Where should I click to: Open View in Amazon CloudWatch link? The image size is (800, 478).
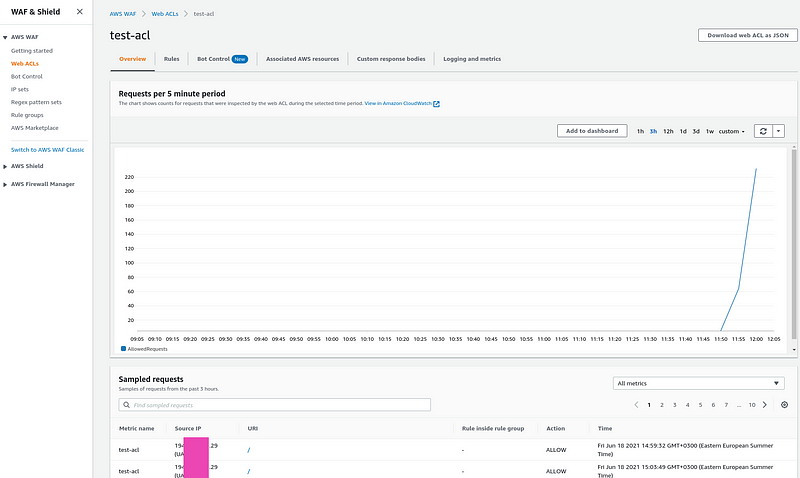point(398,103)
